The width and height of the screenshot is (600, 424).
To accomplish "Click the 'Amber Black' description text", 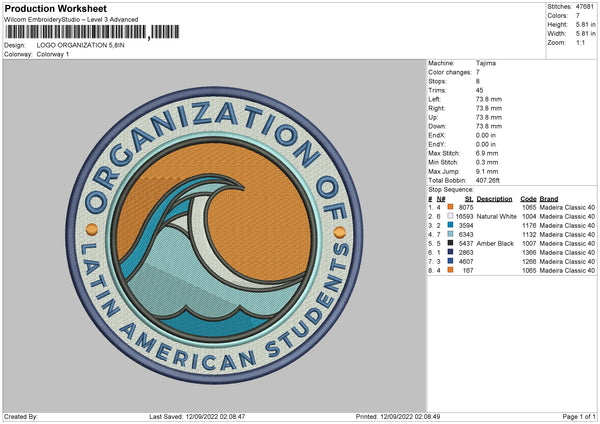I will click(495, 243).
